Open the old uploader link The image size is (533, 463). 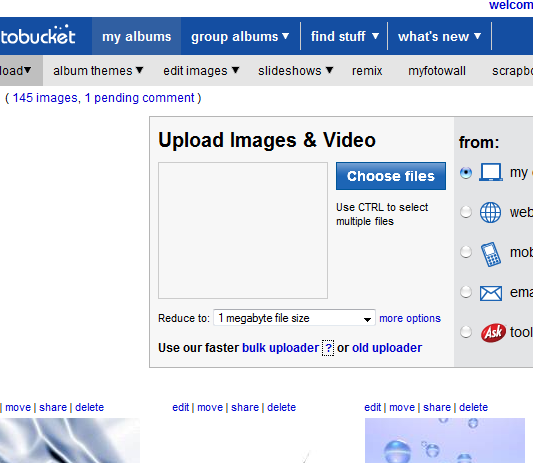point(387,348)
